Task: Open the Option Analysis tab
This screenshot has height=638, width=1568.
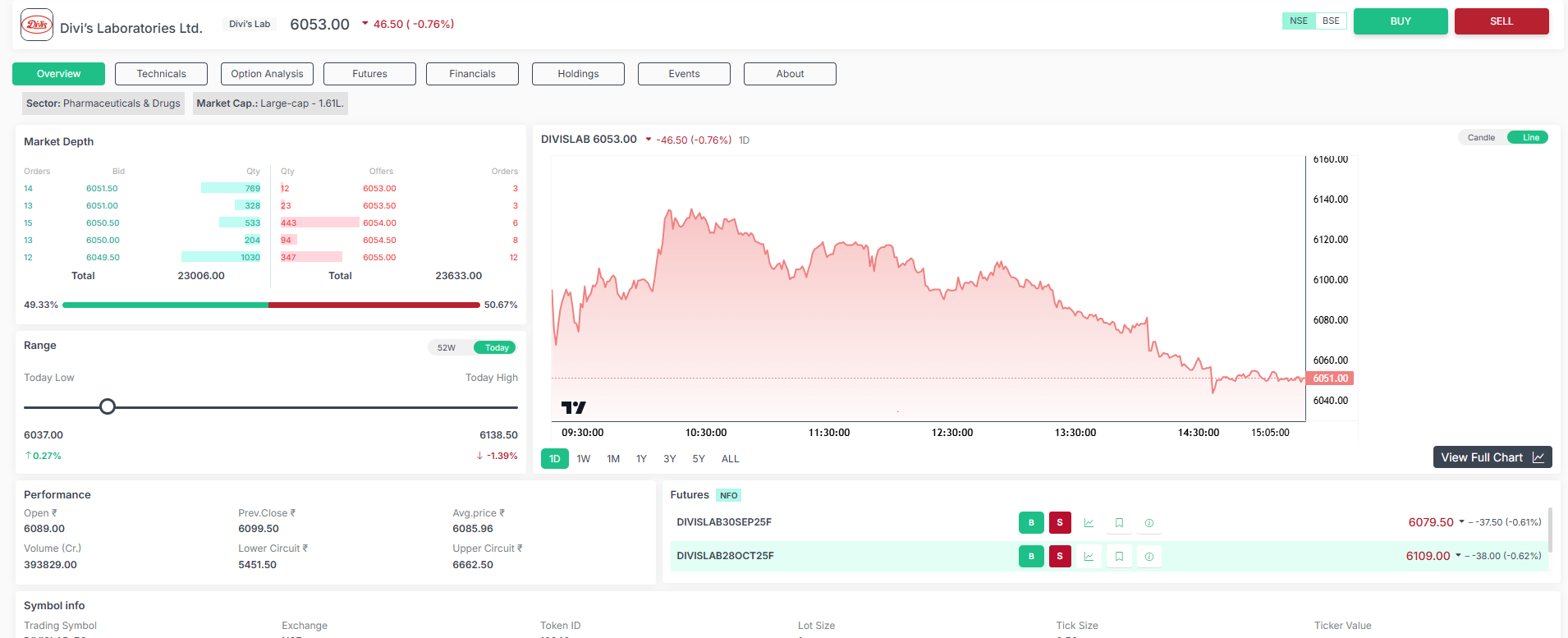Action: (267, 74)
